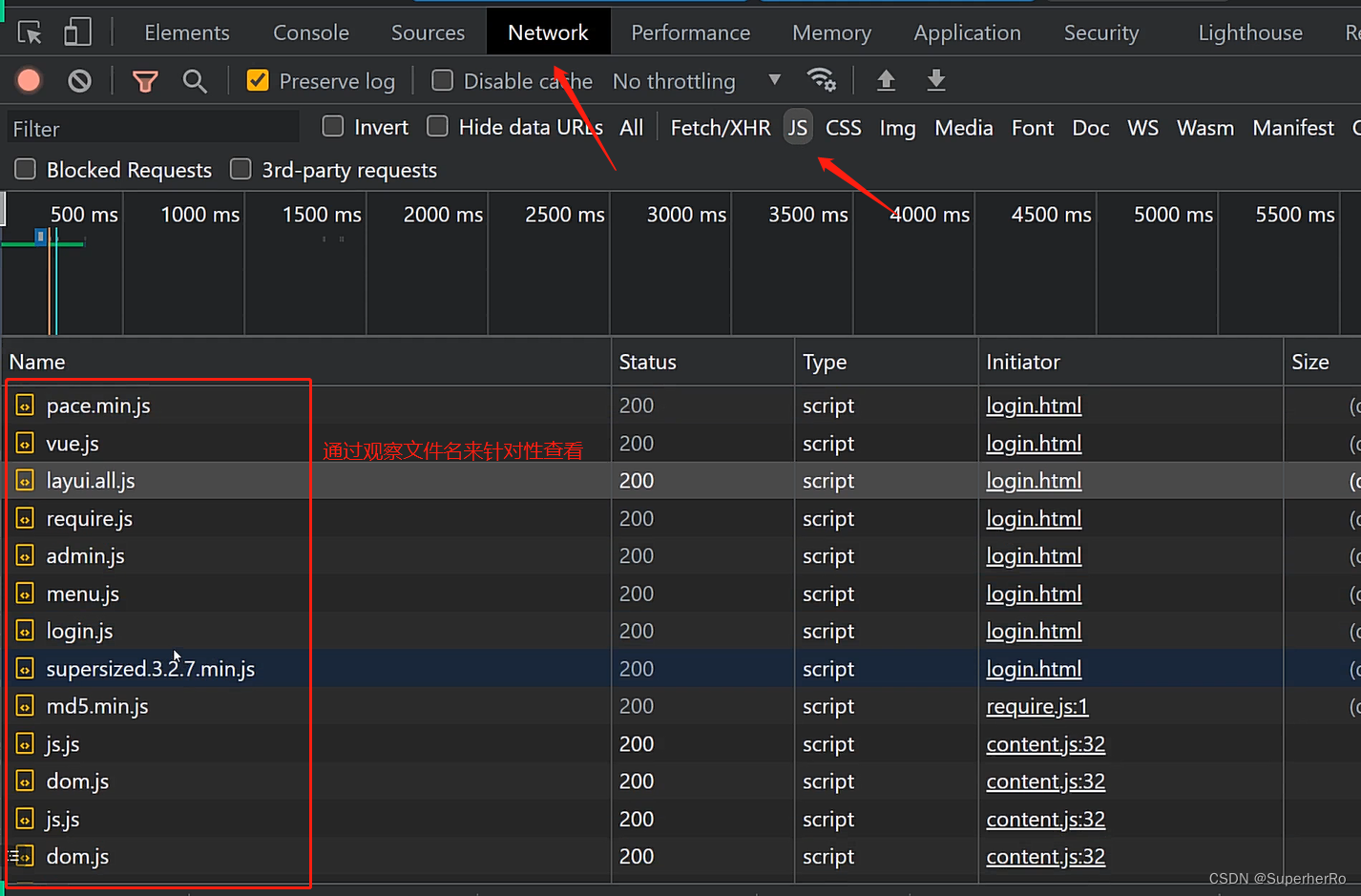Viewport: 1361px width, 896px height.
Task: Click script icon beside layui.all.js
Action: click(x=25, y=481)
